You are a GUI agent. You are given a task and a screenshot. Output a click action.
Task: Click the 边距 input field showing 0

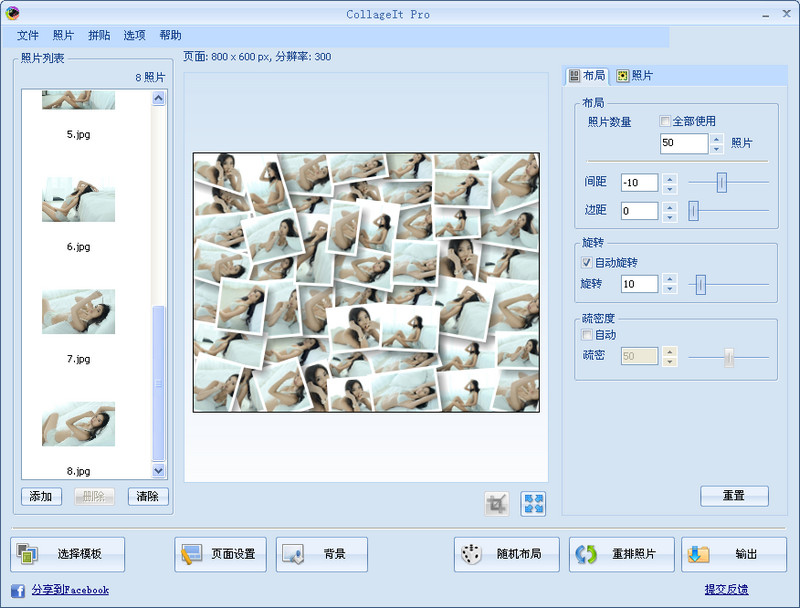[x=640, y=211]
